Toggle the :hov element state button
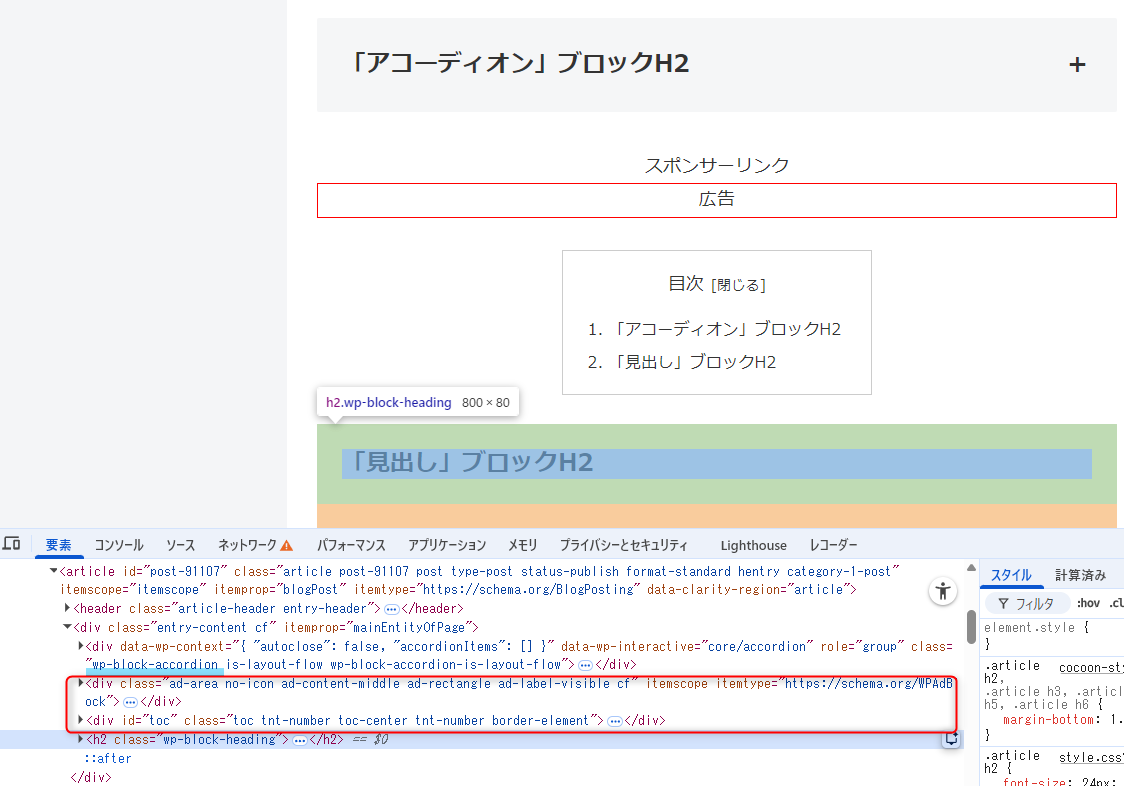 [1088, 603]
